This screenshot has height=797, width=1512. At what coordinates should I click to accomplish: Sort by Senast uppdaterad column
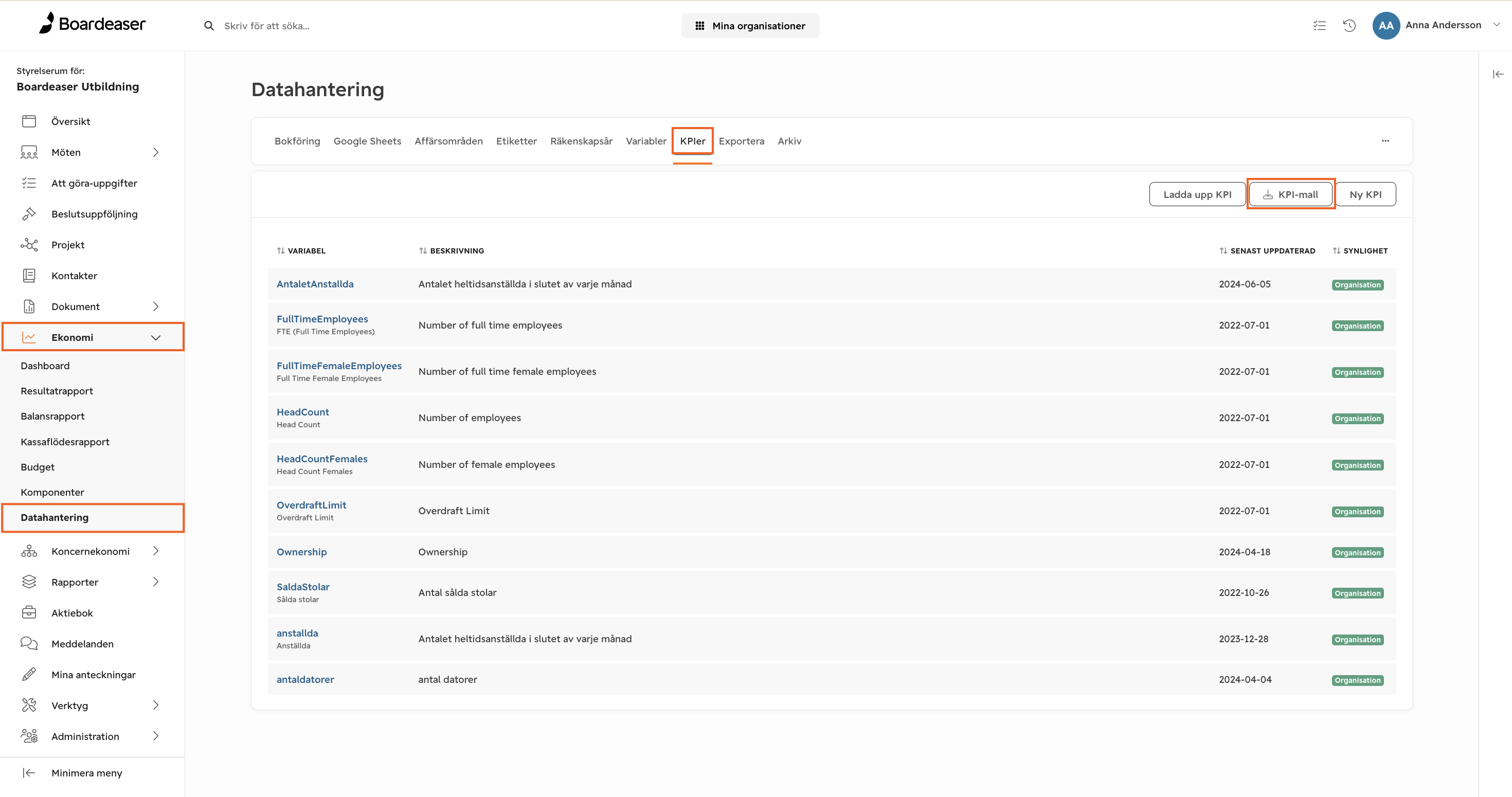1267,250
